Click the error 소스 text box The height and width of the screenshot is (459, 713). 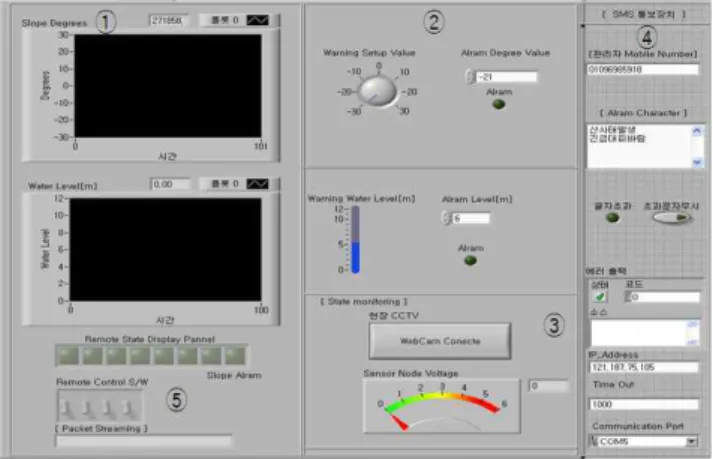coord(639,333)
